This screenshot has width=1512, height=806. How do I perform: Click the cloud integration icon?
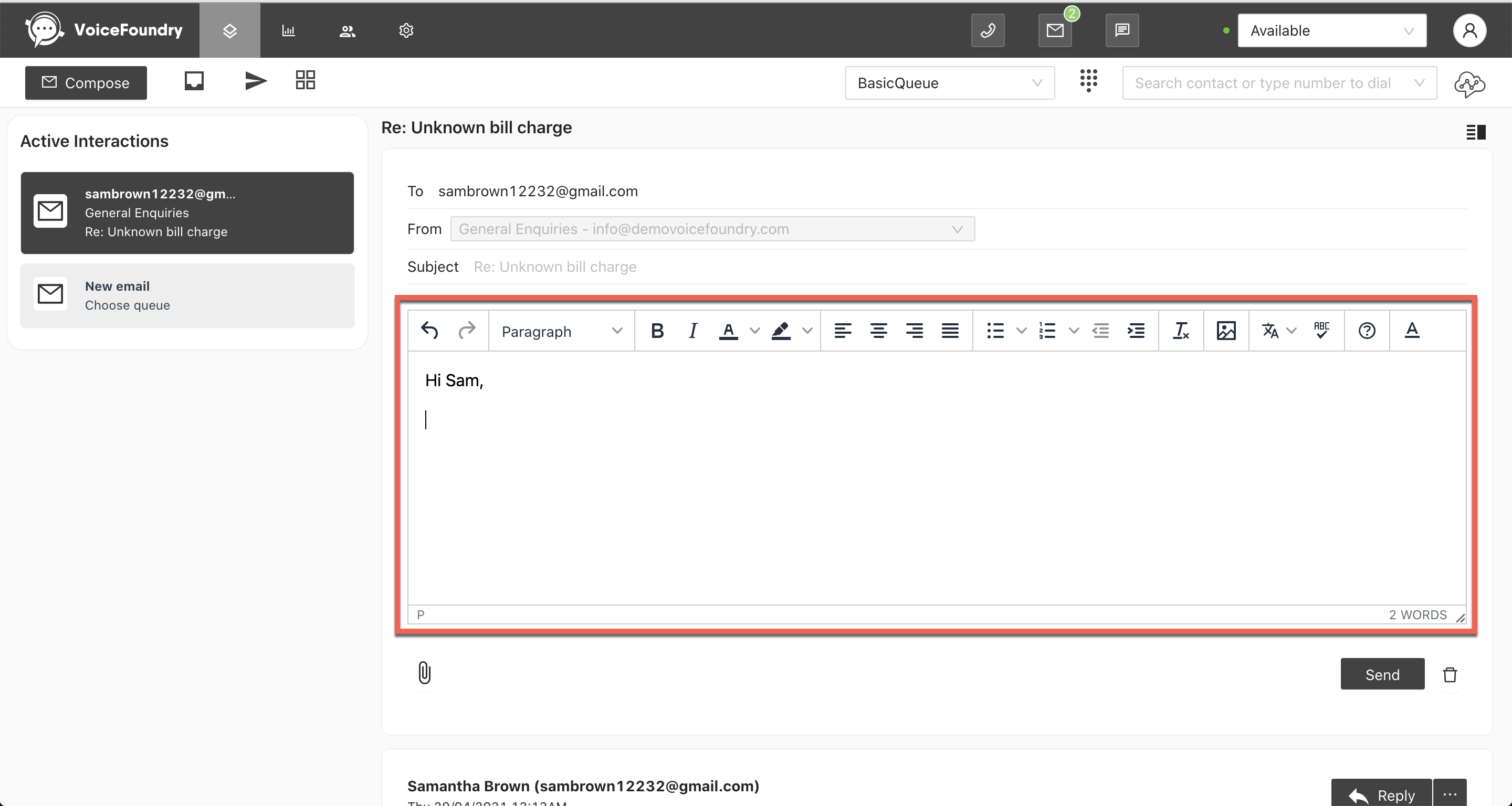tap(1470, 84)
